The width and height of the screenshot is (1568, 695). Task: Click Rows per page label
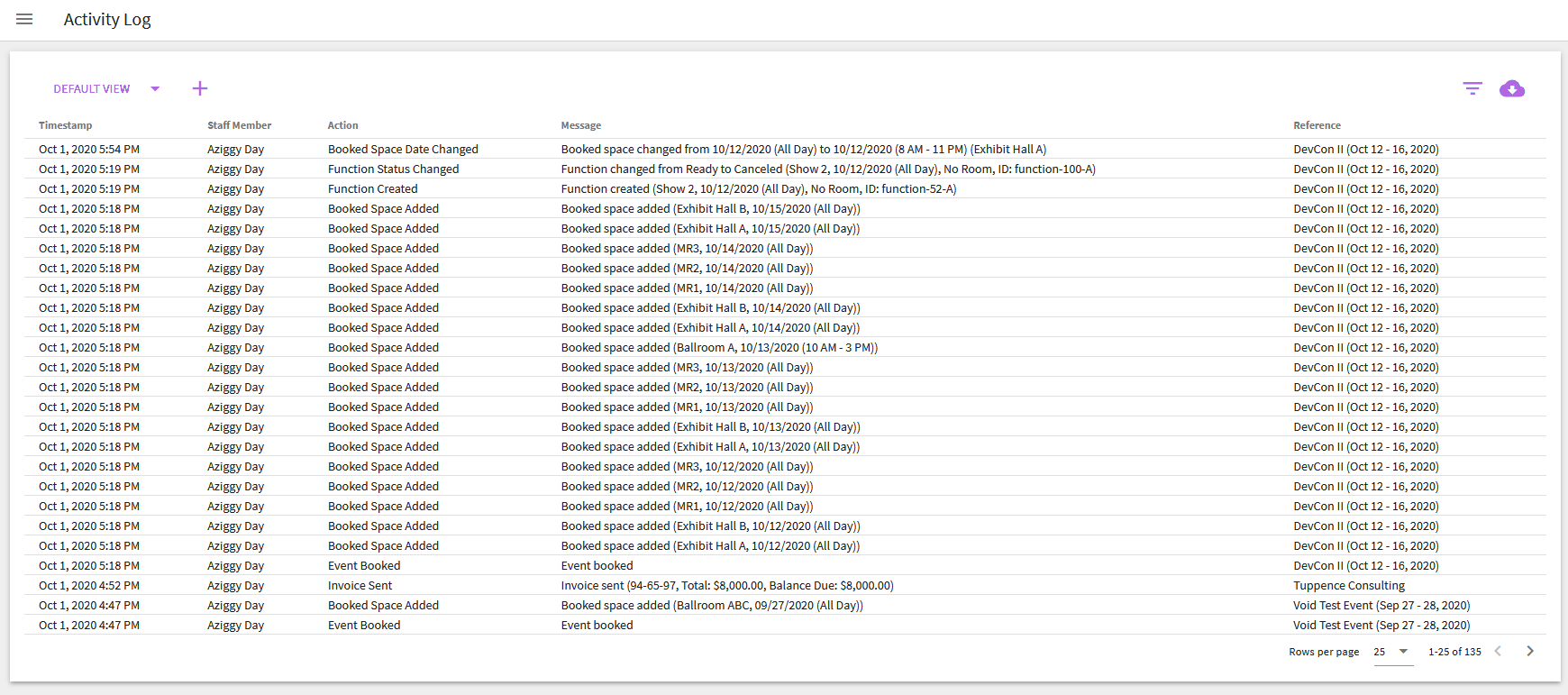1324,652
